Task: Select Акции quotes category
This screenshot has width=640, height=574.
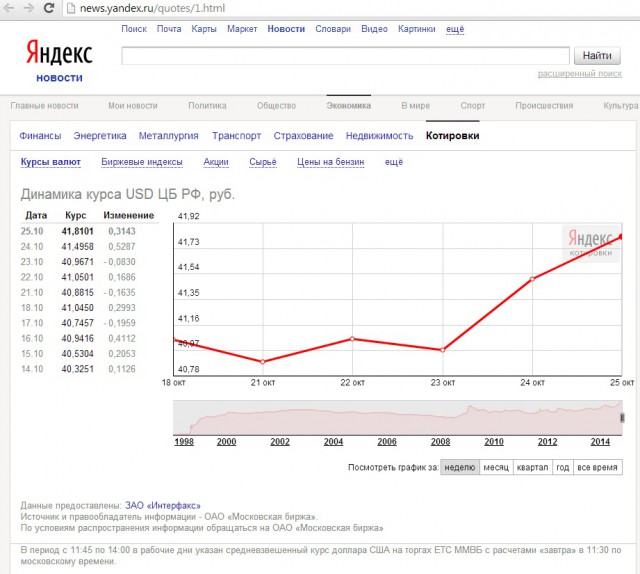Action: coord(216,162)
